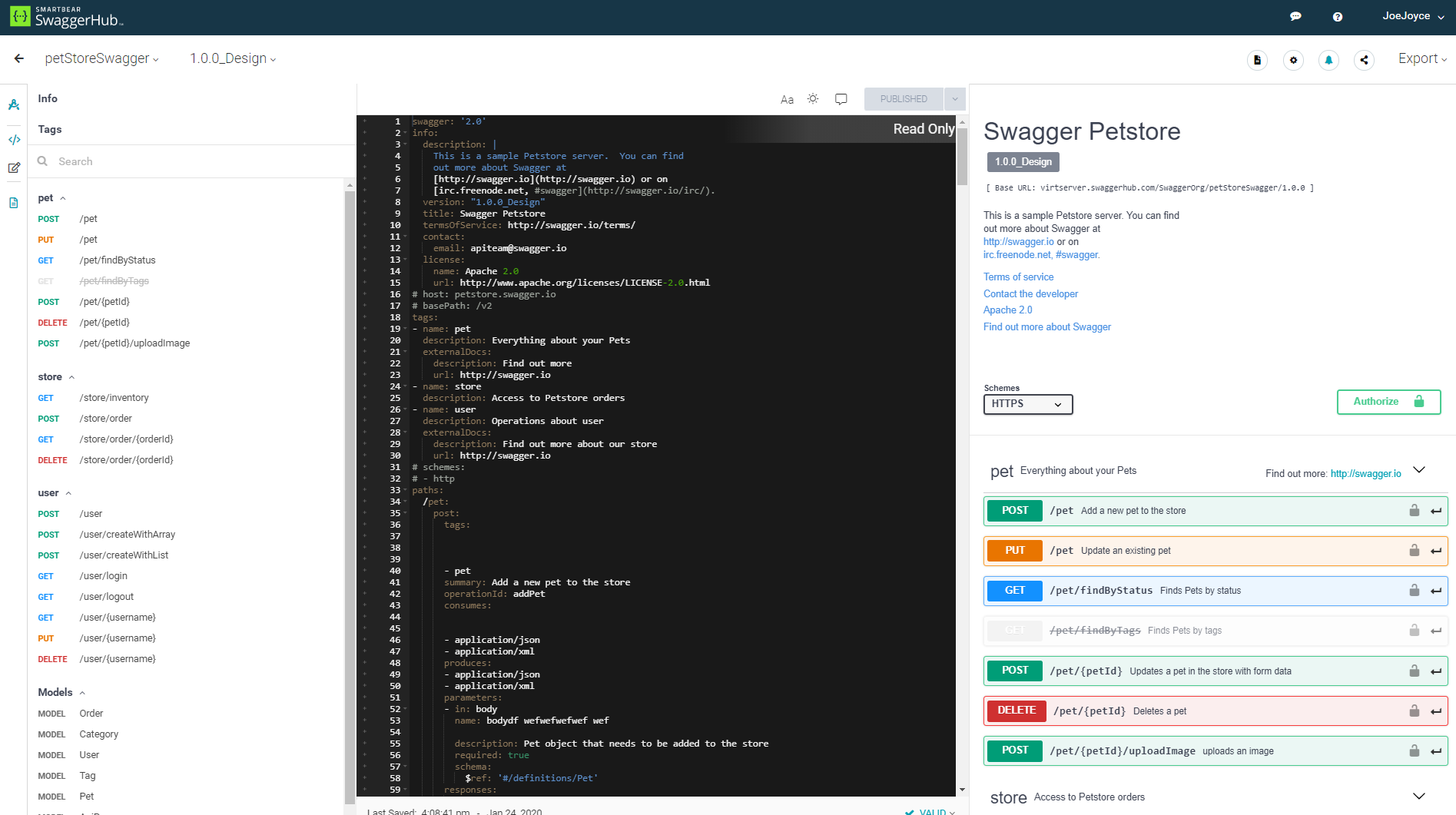The image size is (1456, 815).
Task: Expand the PUBLISHED status dropdown arrow
Action: [954, 98]
